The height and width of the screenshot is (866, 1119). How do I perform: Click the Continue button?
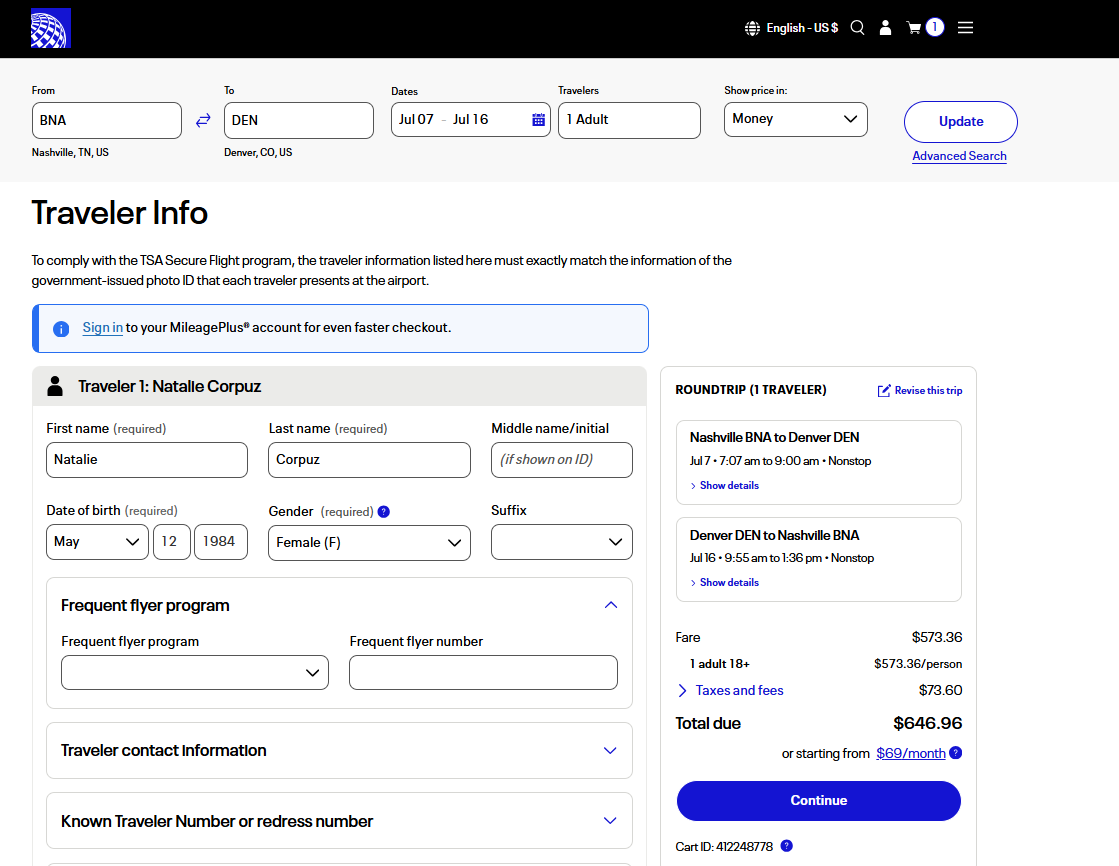tap(818, 801)
